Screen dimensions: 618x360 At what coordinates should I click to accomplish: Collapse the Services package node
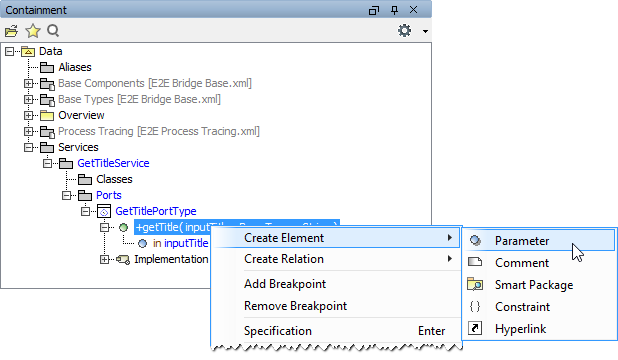28,147
